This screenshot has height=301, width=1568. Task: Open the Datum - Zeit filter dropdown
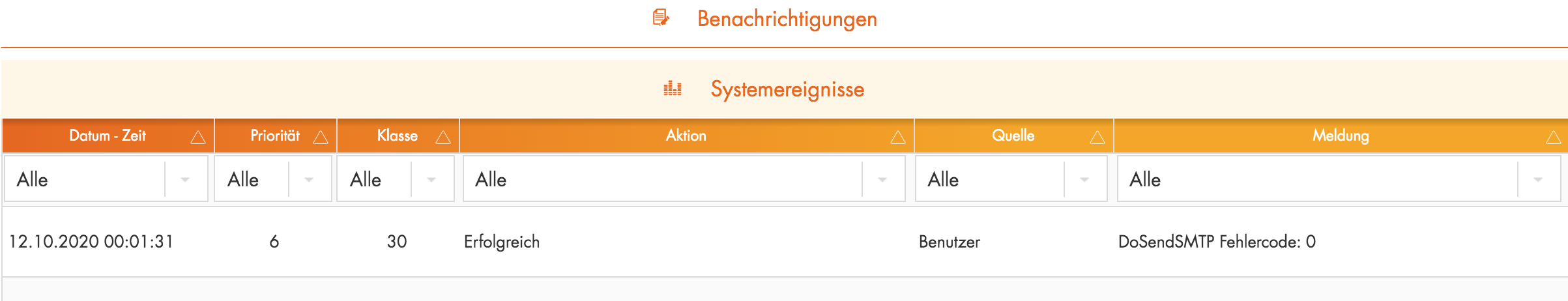[185, 179]
